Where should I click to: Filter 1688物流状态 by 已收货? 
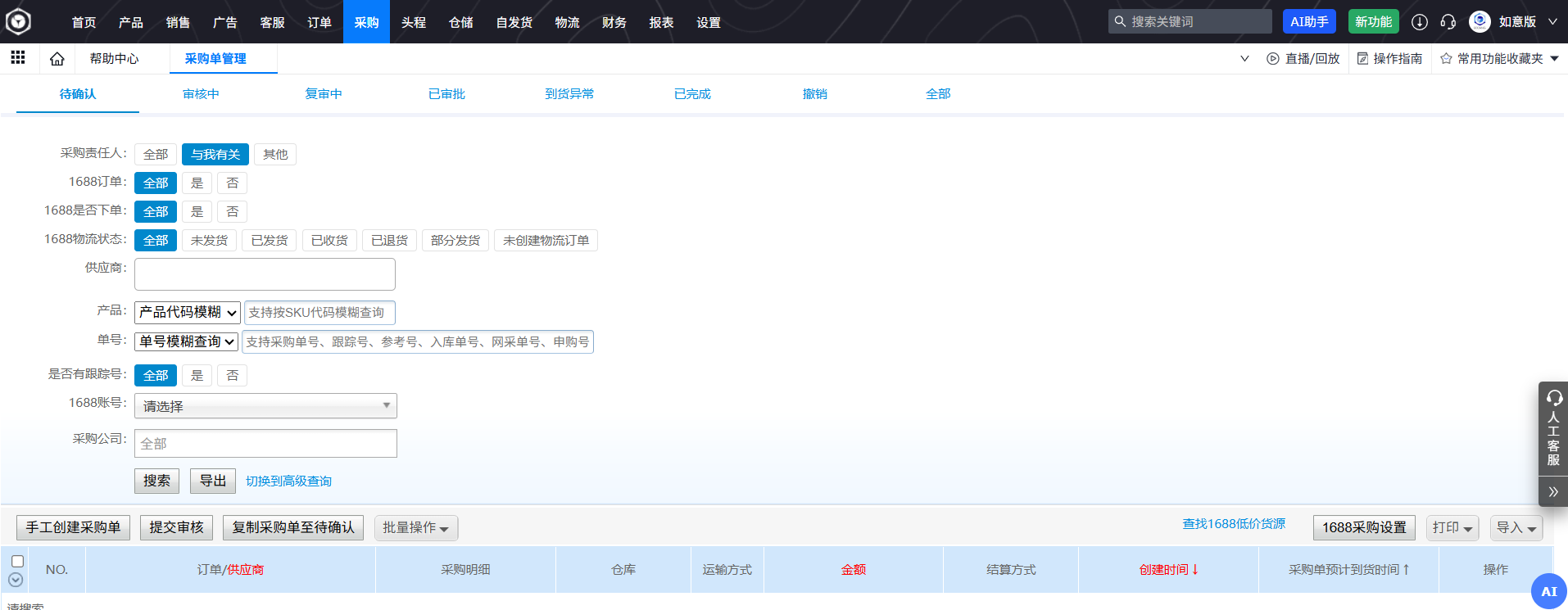(329, 240)
